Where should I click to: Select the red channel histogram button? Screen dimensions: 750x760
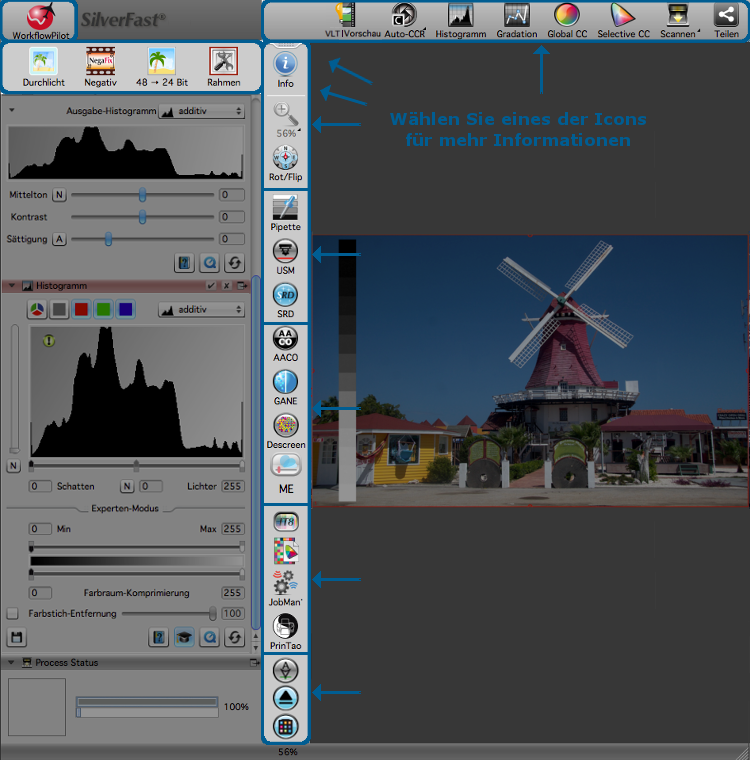coord(81,309)
